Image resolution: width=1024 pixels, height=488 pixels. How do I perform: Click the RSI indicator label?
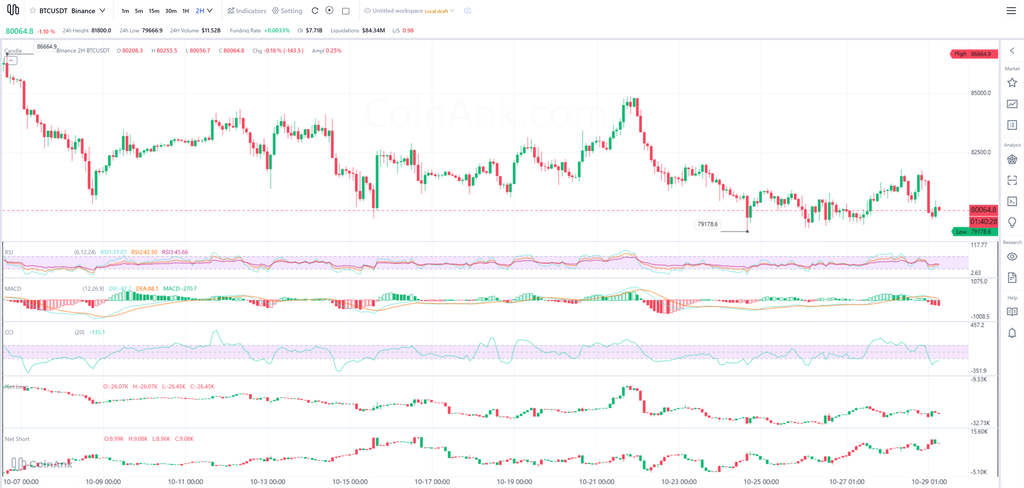pyautogui.click(x=9, y=252)
